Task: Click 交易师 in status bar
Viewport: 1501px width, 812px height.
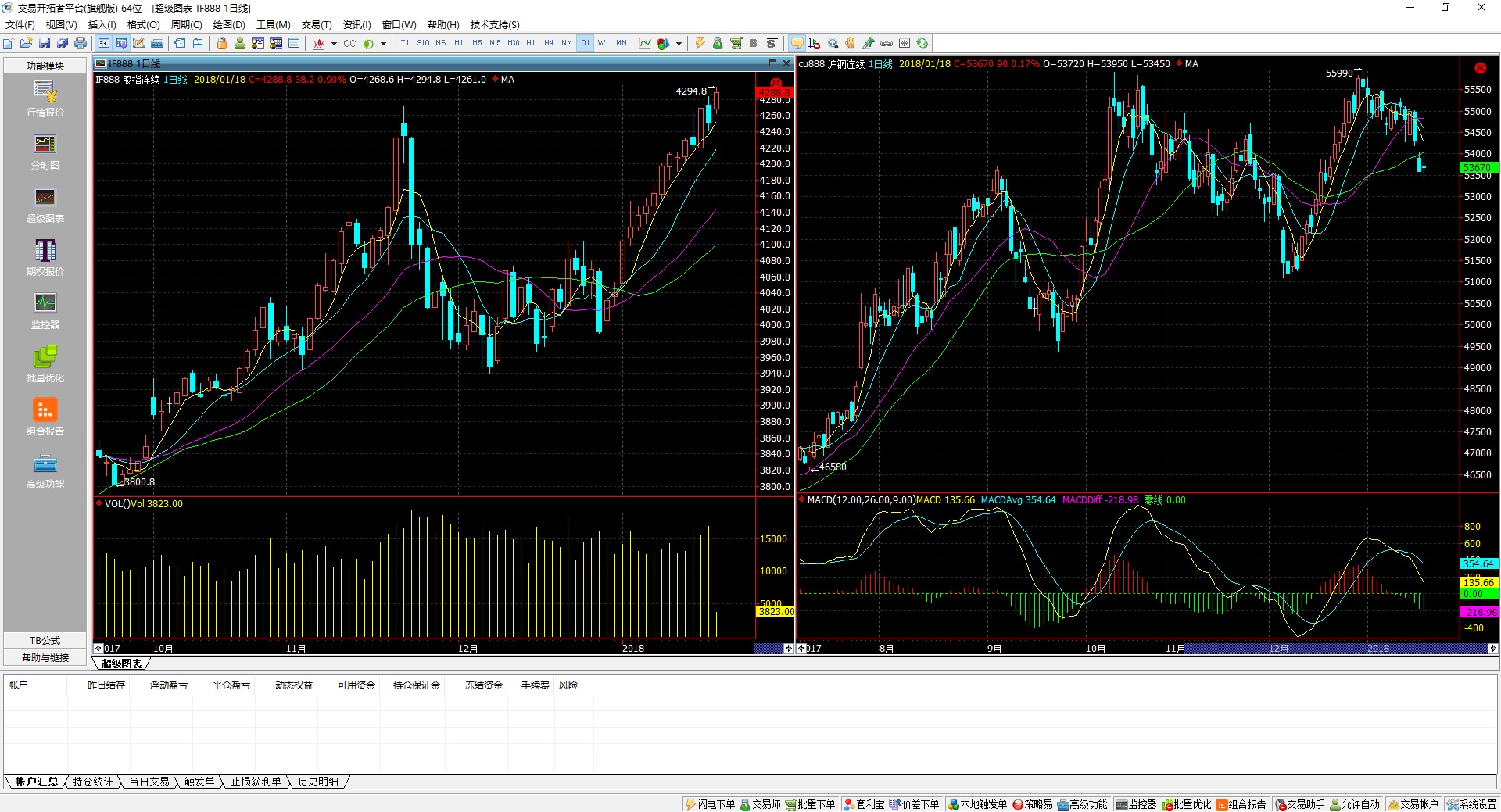Action: point(761,804)
